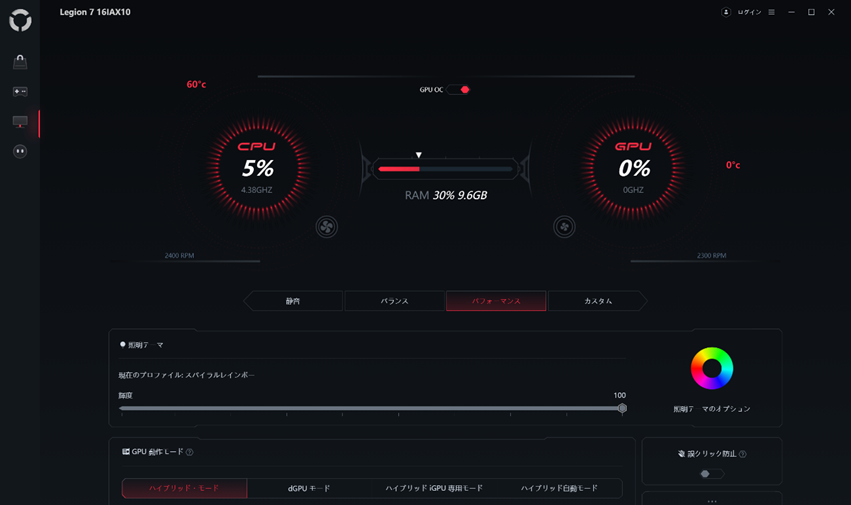The height and width of the screenshot is (505, 851).
Task: Click the CPU fan icon
Action: coord(327,227)
